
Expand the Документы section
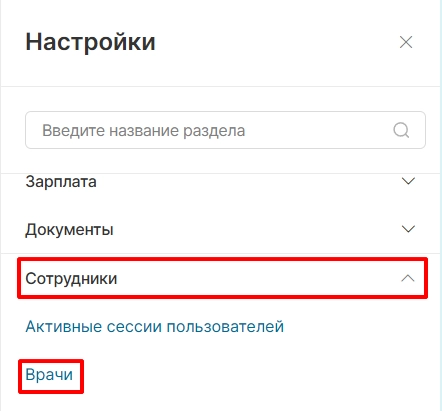tap(221, 230)
